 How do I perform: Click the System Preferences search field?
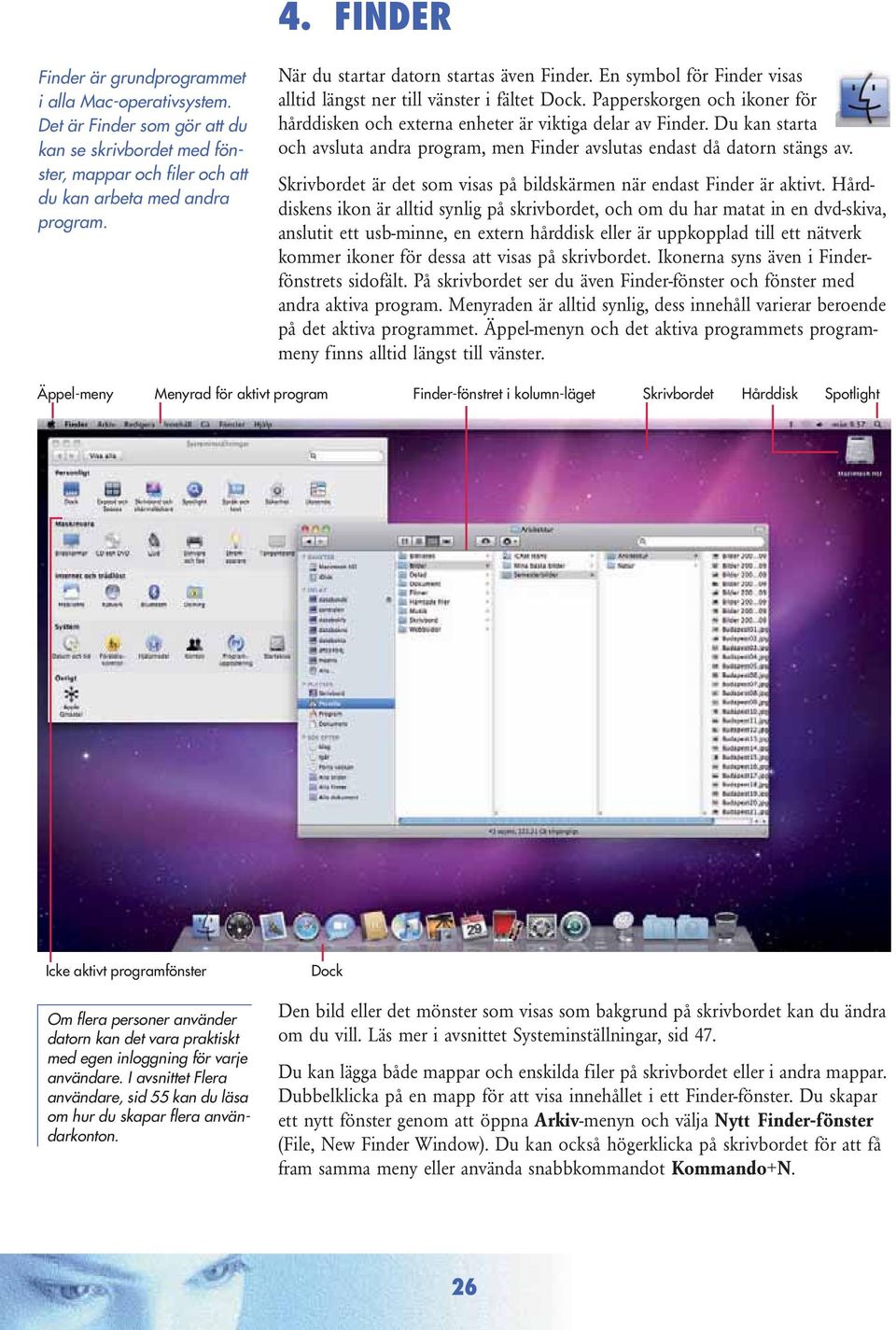[345, 456]
